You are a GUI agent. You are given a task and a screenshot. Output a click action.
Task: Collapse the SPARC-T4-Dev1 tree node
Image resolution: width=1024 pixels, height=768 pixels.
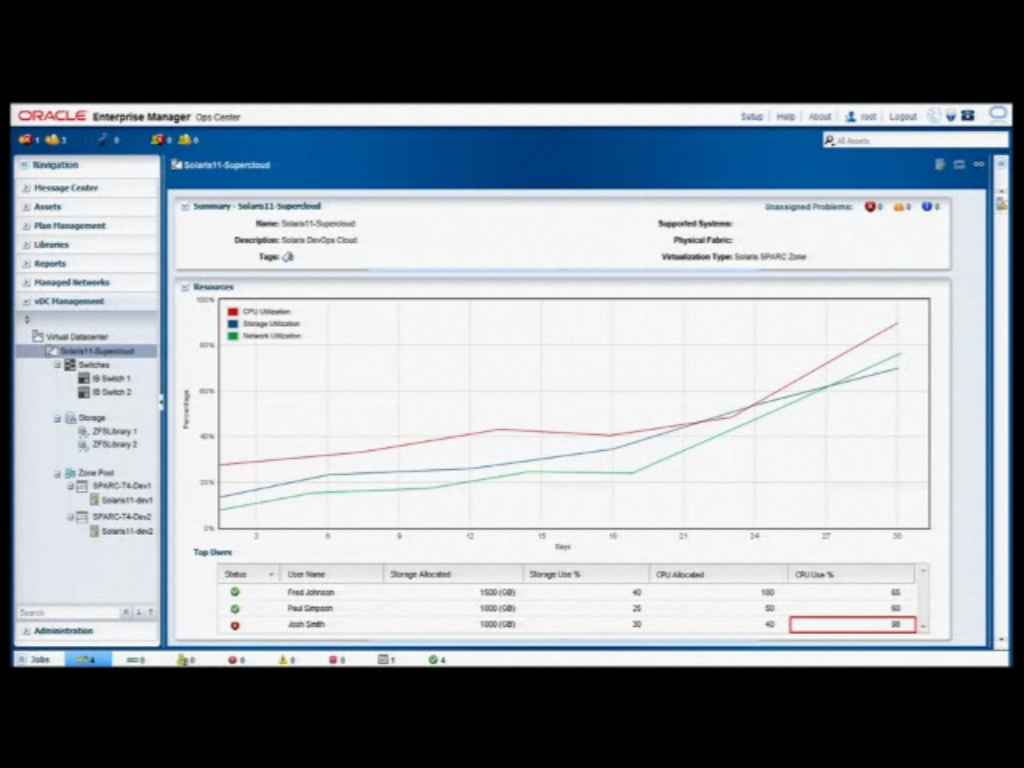(x=70, y=486)
